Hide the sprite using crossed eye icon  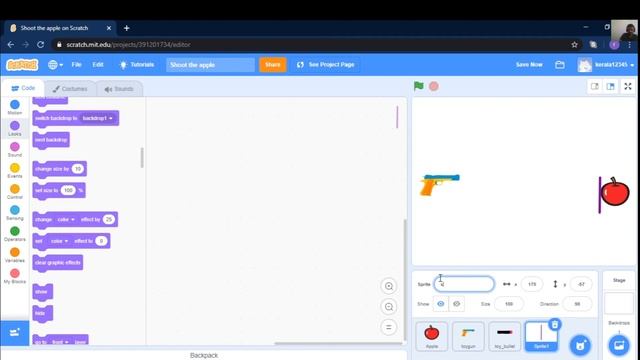[x=456, y=304]
